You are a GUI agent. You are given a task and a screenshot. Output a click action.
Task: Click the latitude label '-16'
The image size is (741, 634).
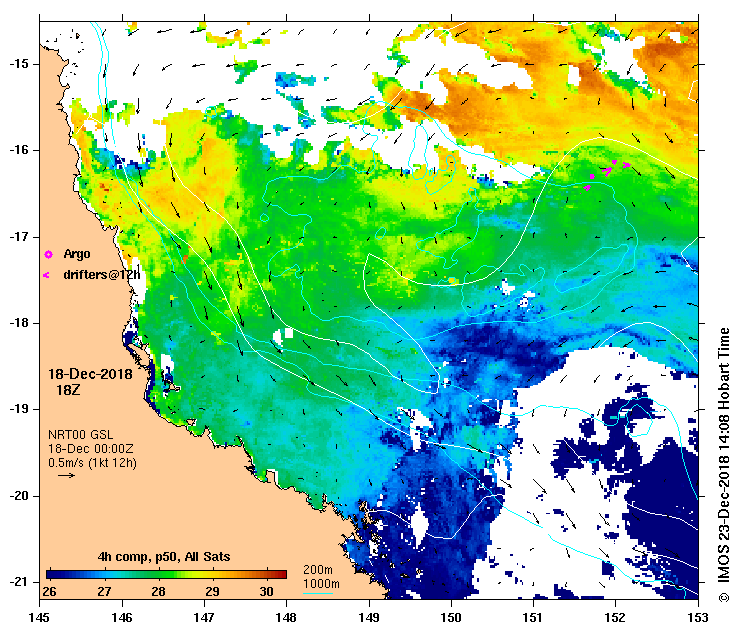click(18, 150)
